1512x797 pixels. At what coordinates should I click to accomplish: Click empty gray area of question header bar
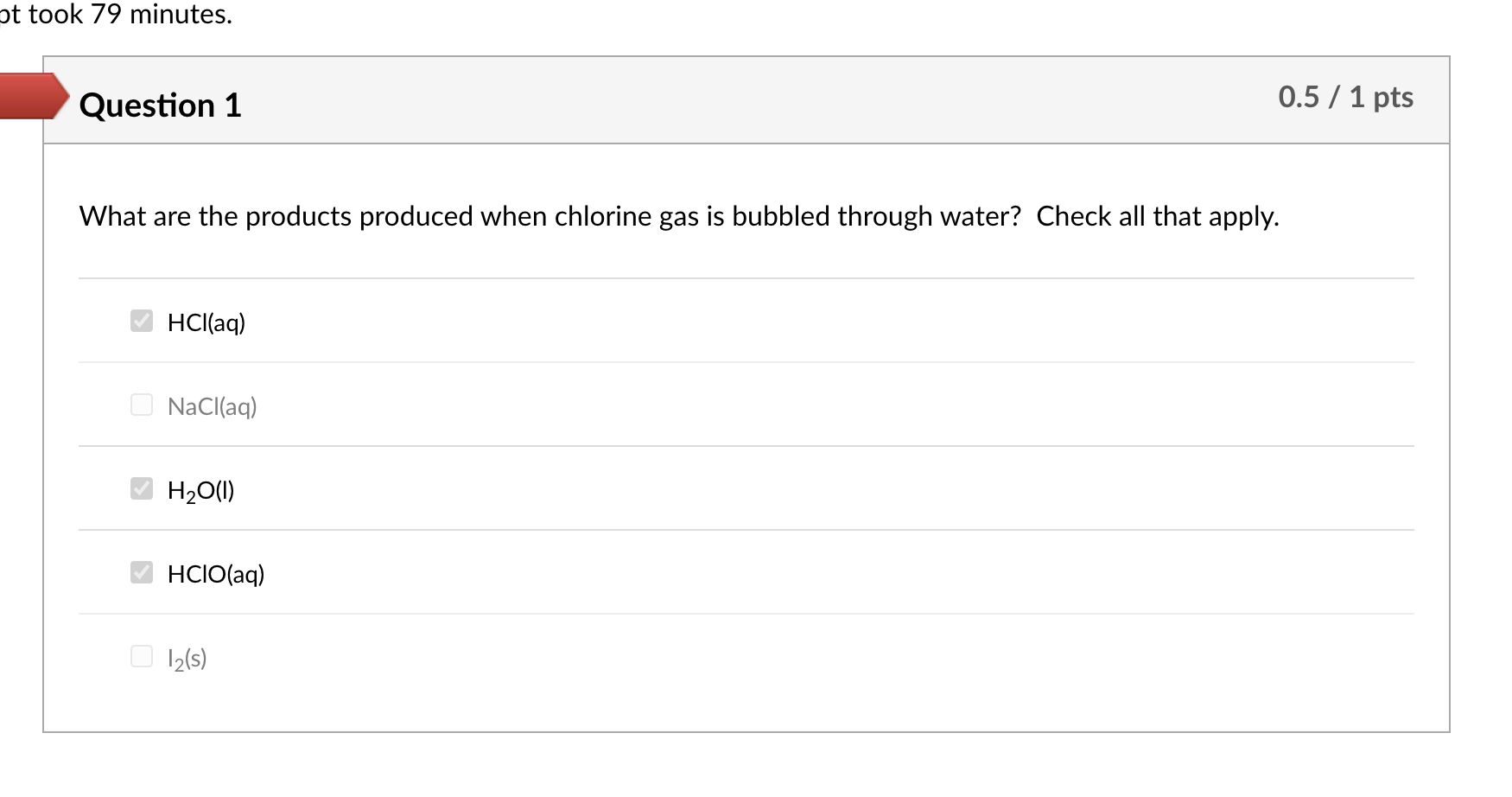point(734,100)
